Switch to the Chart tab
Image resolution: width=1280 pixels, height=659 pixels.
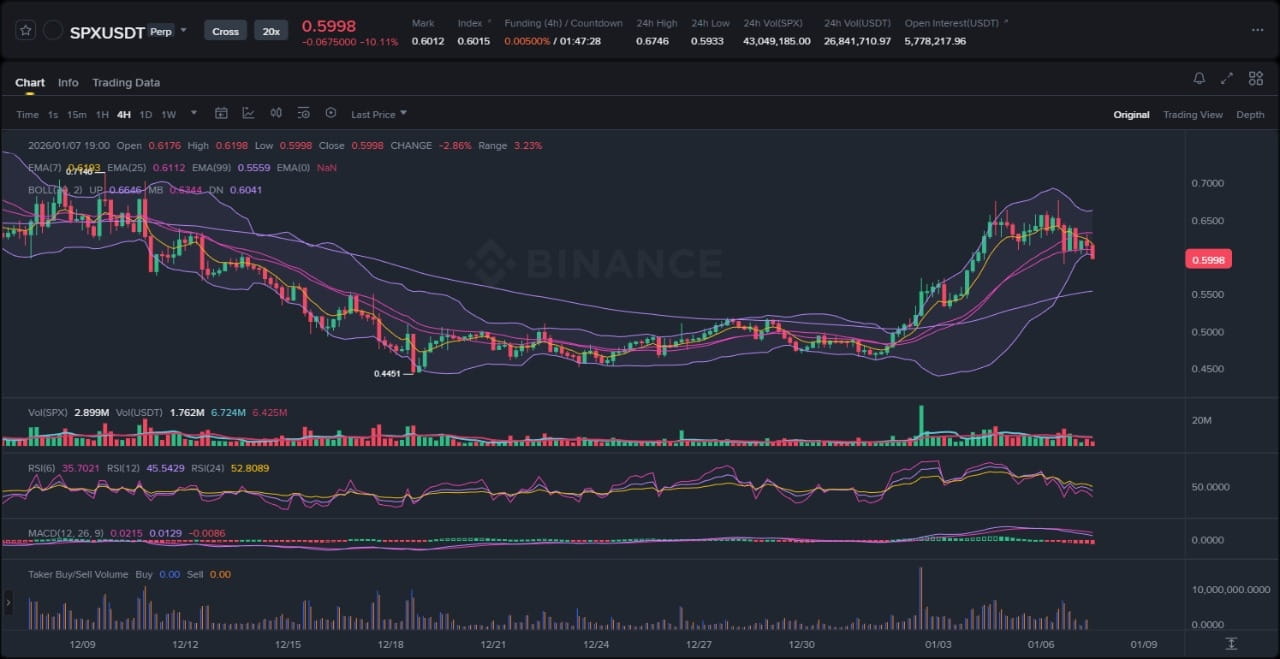pos(30,83)
